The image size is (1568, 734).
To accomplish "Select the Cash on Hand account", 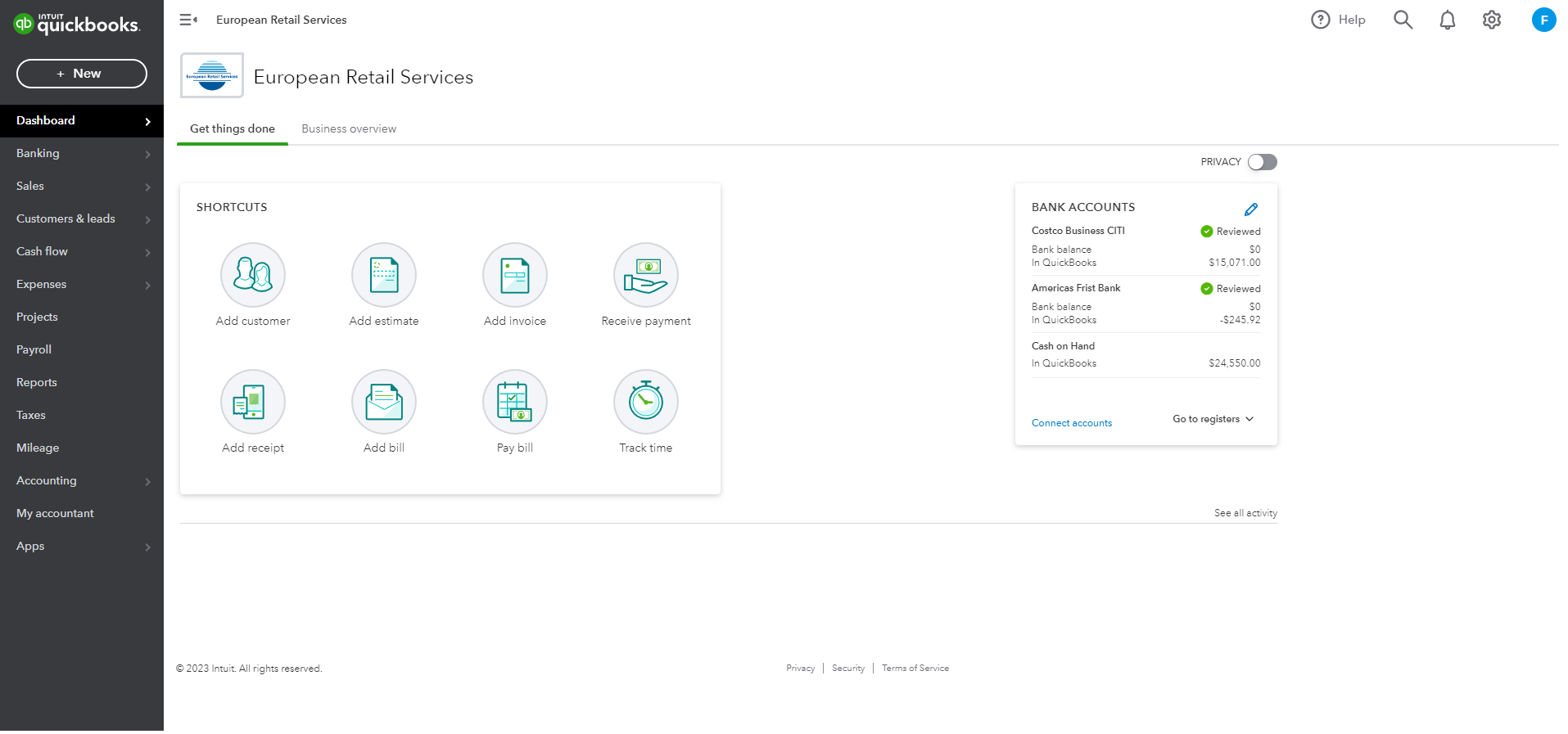I will [x=1063, y=346].
